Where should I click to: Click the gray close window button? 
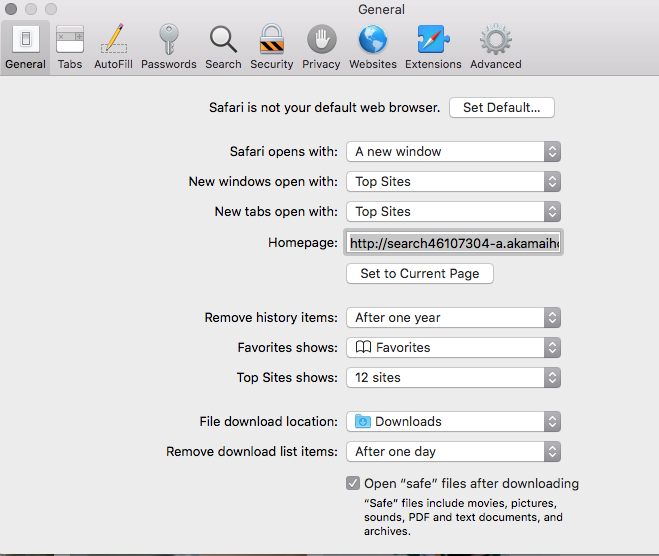point(11,8)
